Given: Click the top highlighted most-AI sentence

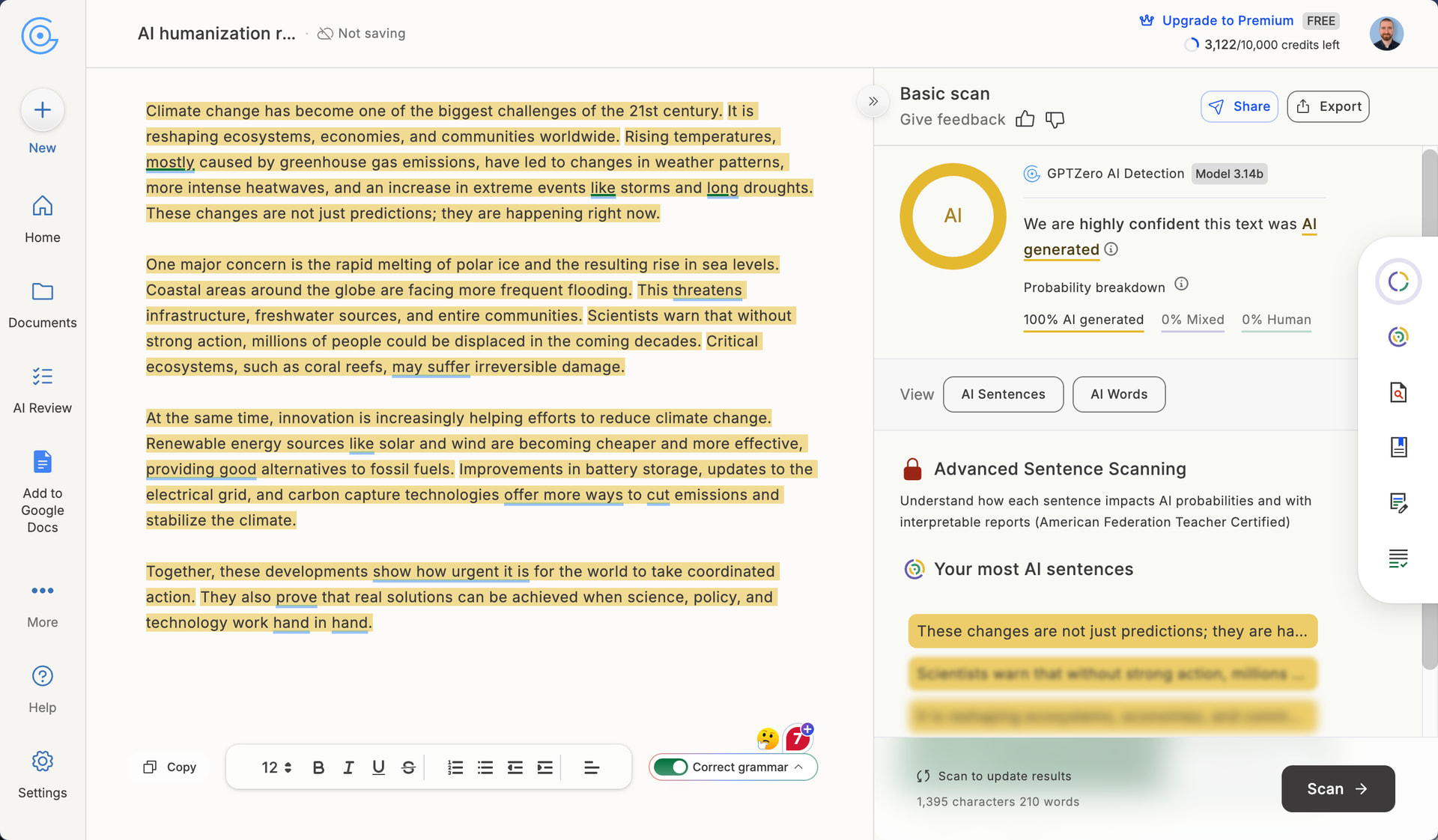Looking at the screenshot, I should point(1112,631).
